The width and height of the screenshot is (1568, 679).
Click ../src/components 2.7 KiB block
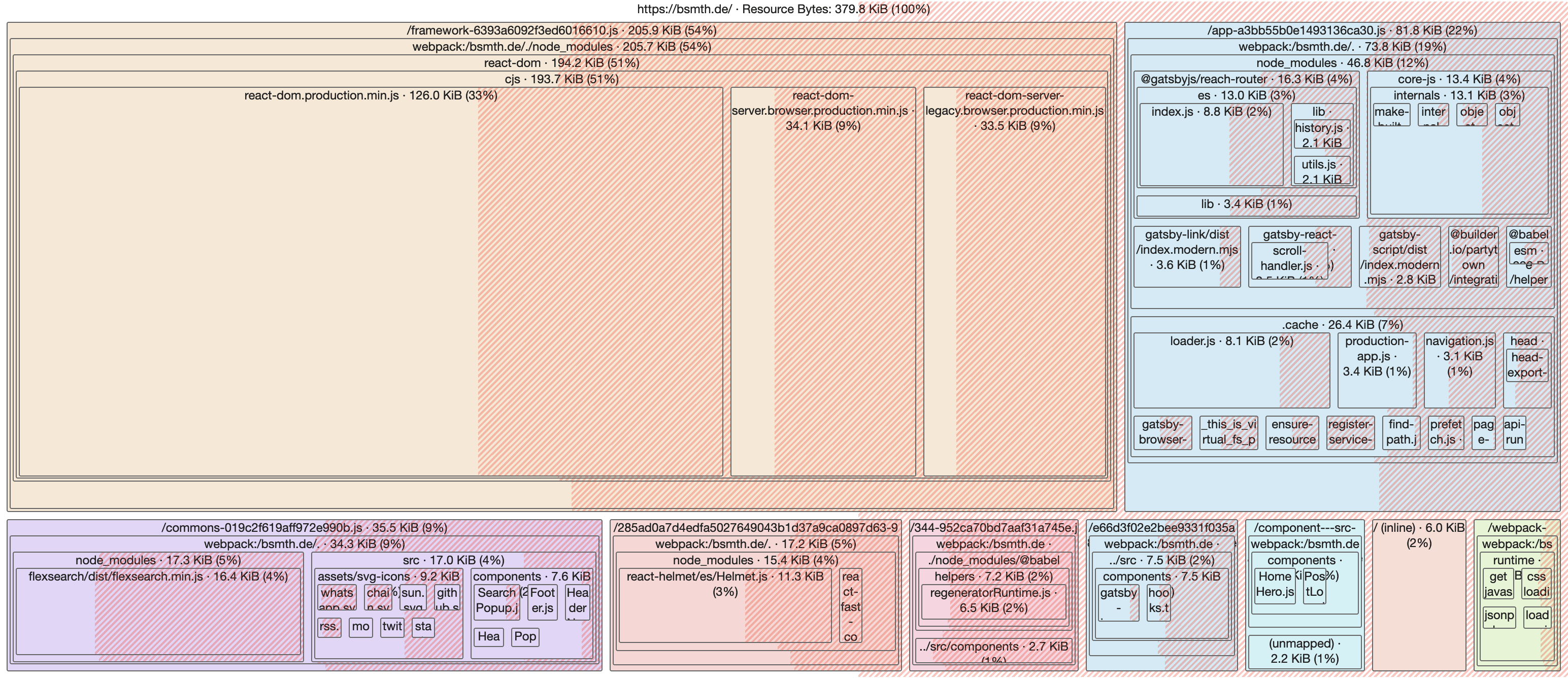(x=993, y=650)
